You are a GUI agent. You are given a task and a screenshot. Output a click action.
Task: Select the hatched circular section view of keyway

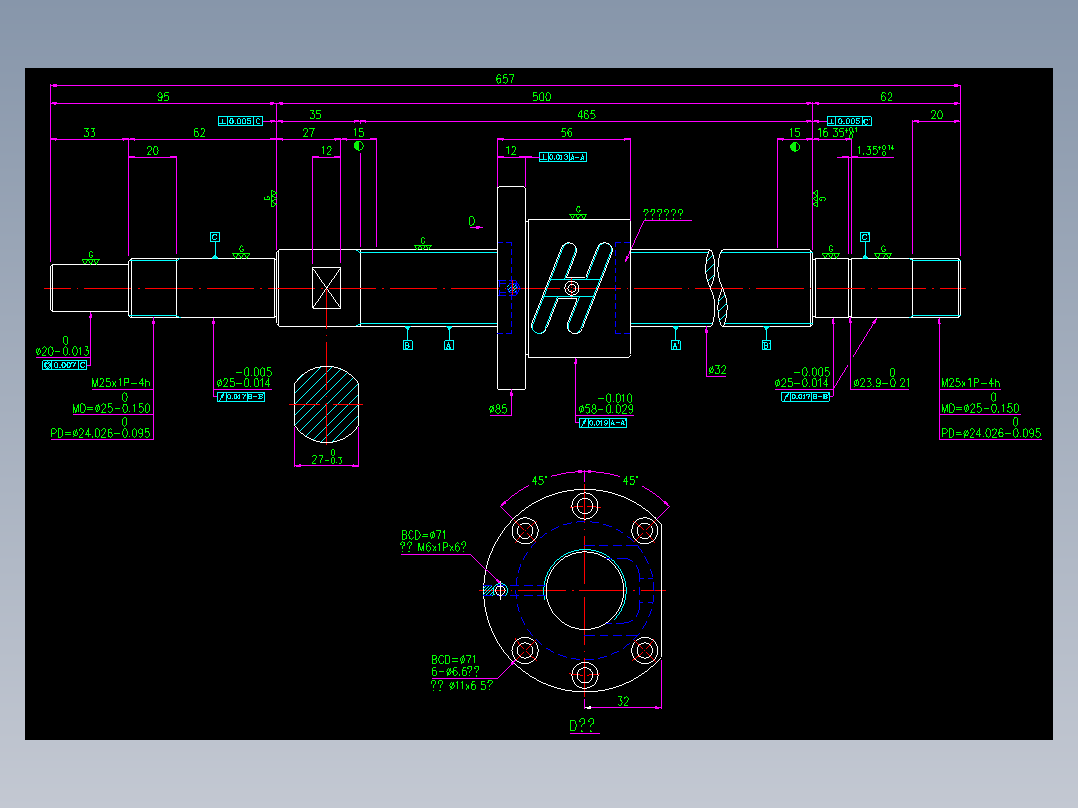(x=327, y=403)
